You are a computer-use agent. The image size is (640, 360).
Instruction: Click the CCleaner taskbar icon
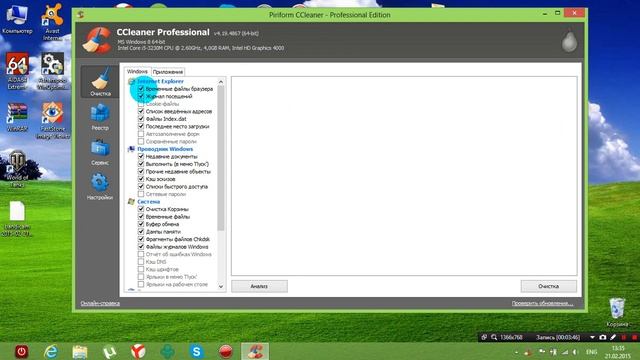255,351
